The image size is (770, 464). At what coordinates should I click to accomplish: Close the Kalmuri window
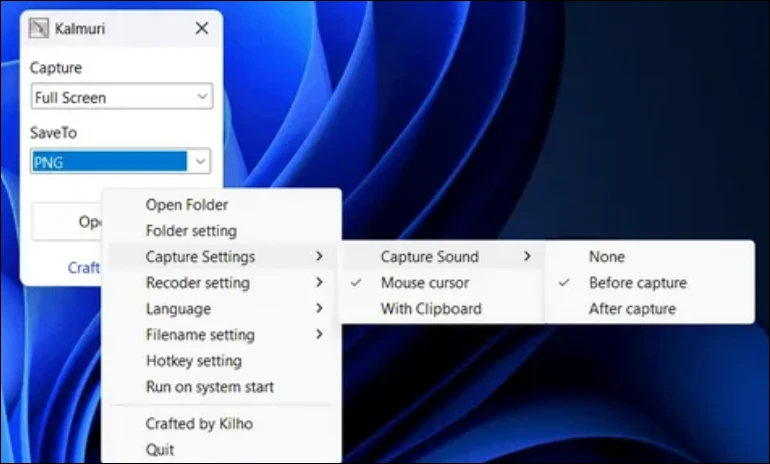coord(201,29)
